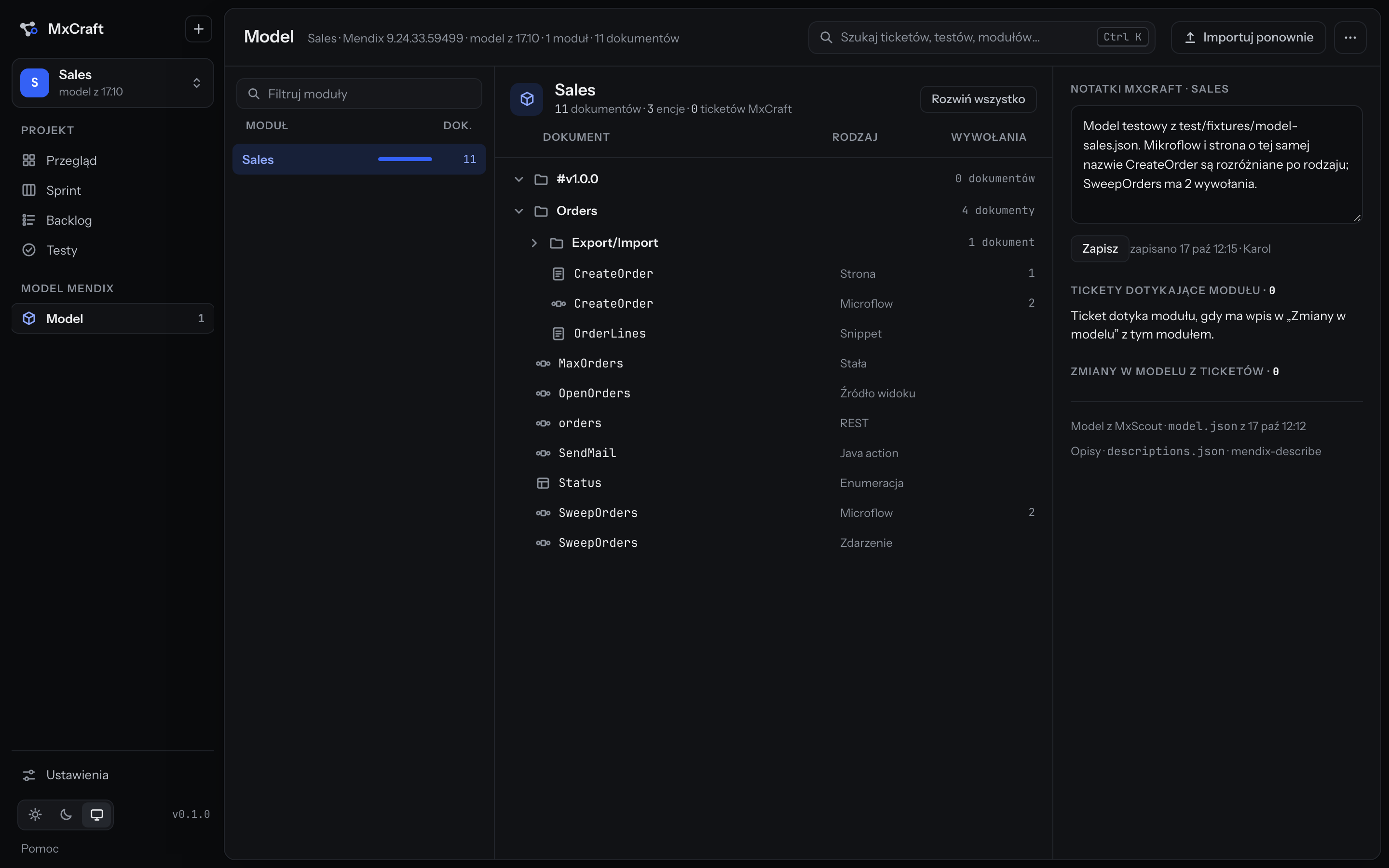1389x868 pixels.
Task: Save notes with the Zapisz button
Action: [x=1100, y=248]
